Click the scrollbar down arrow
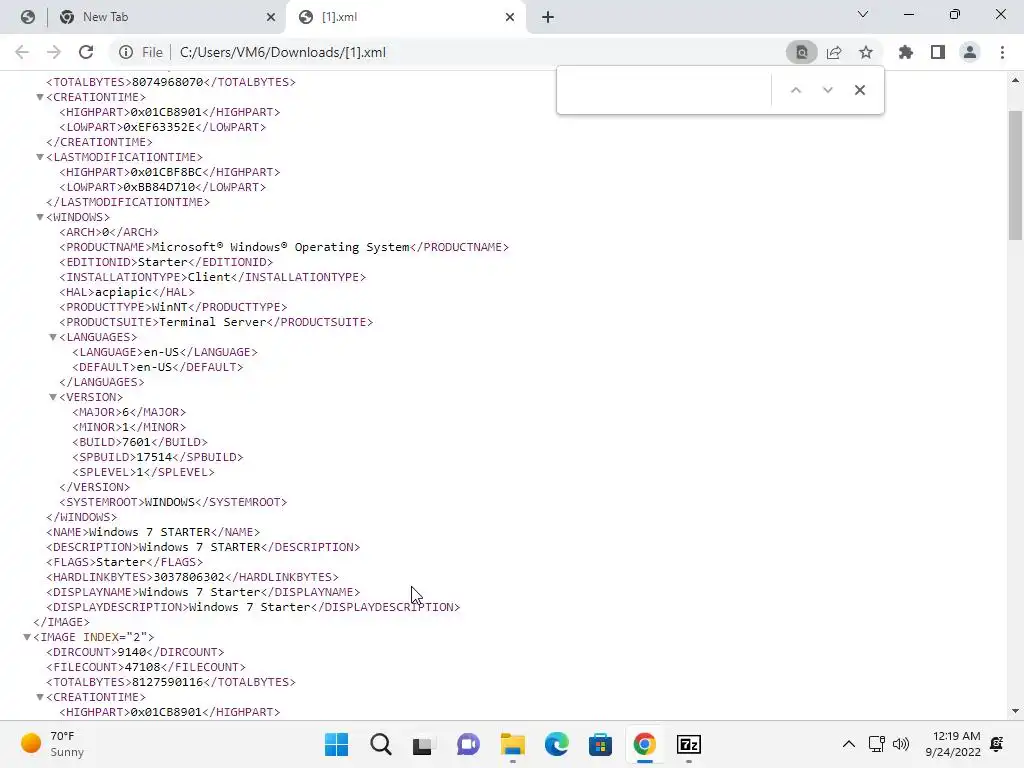The width and height of the screenshot is (1024, 768). point(1015,711)
